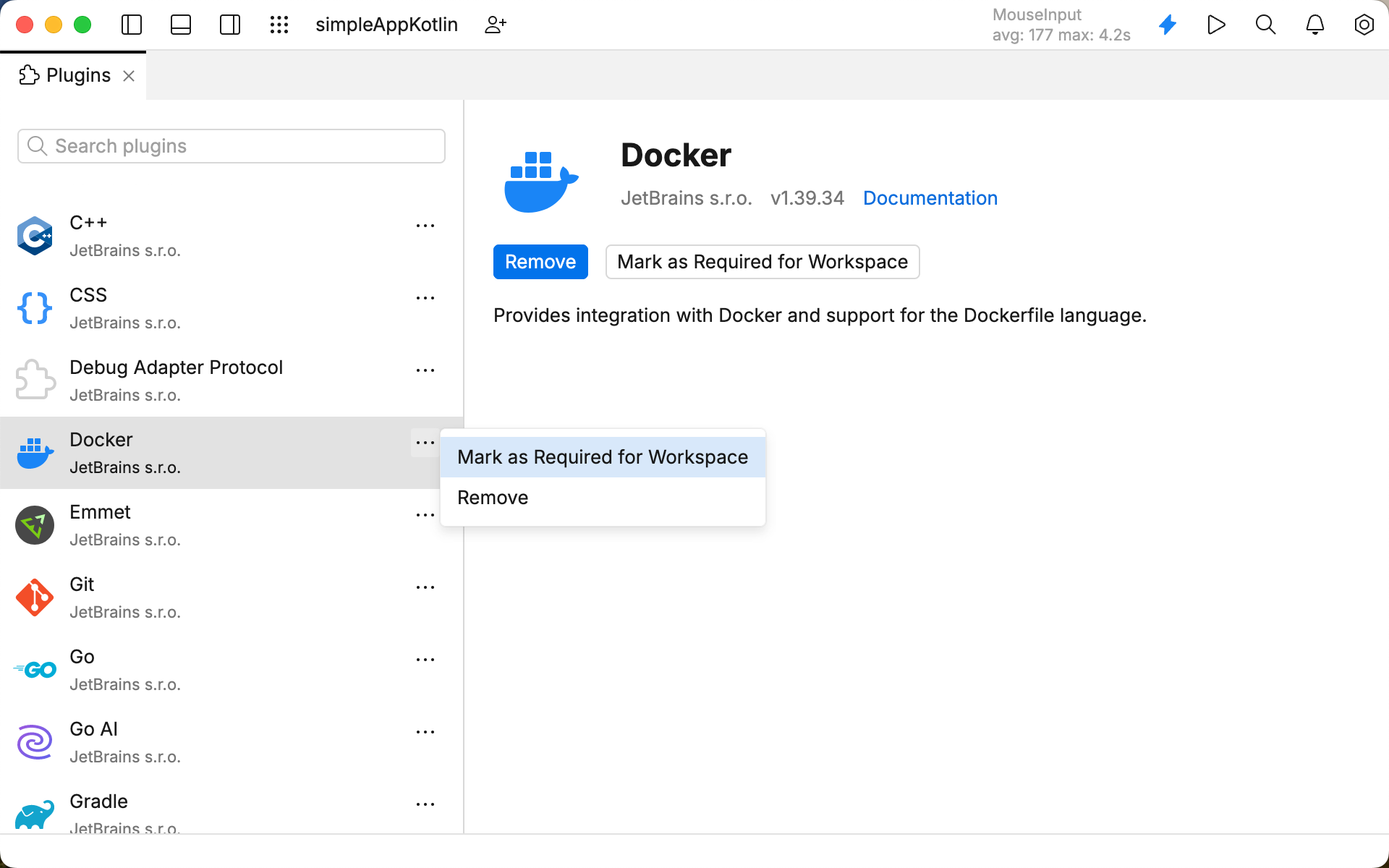Screen dimensions: 1389x868
Task: Toggle the bottom panel
Action: [180, 24]
